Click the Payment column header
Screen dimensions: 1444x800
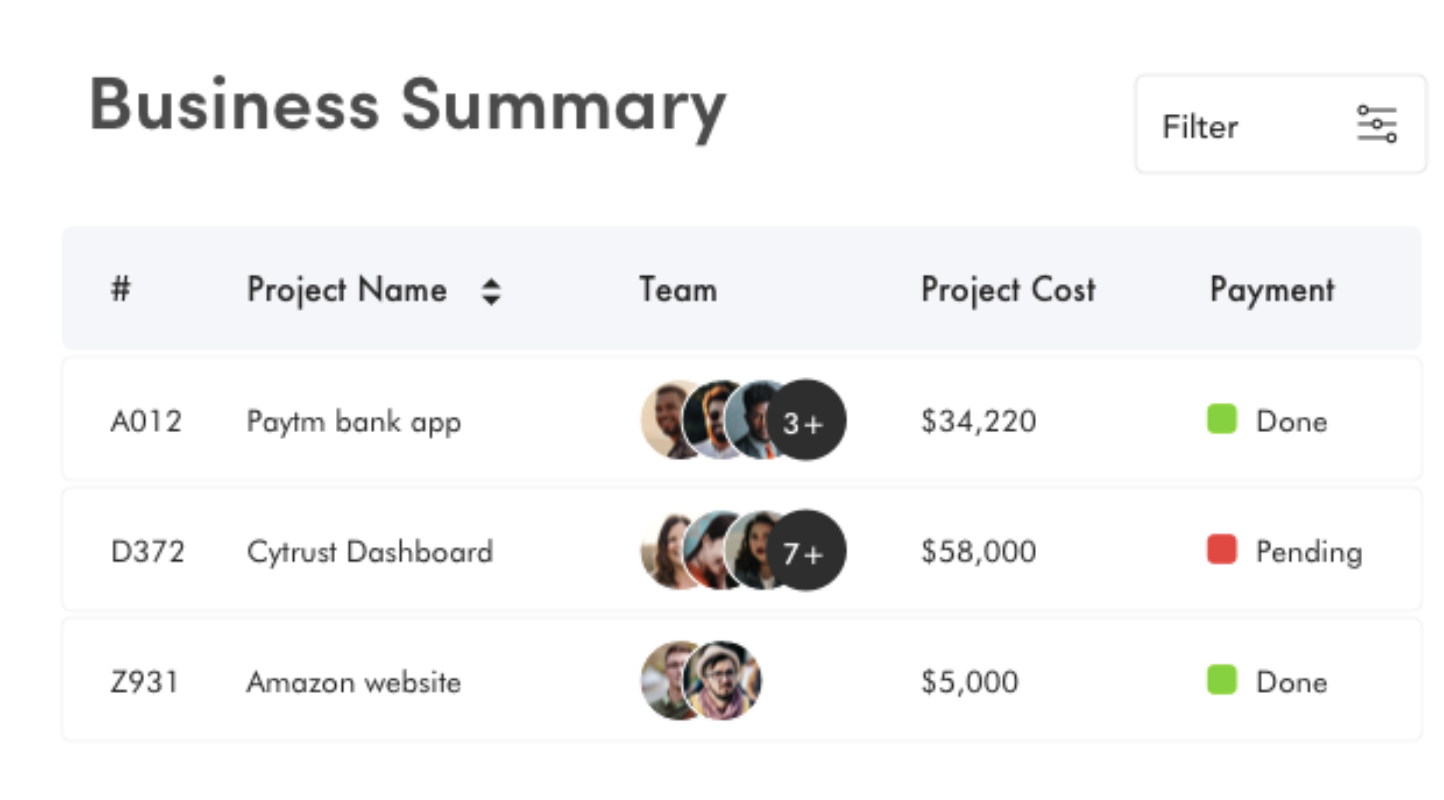click(x=1271, y=290)
